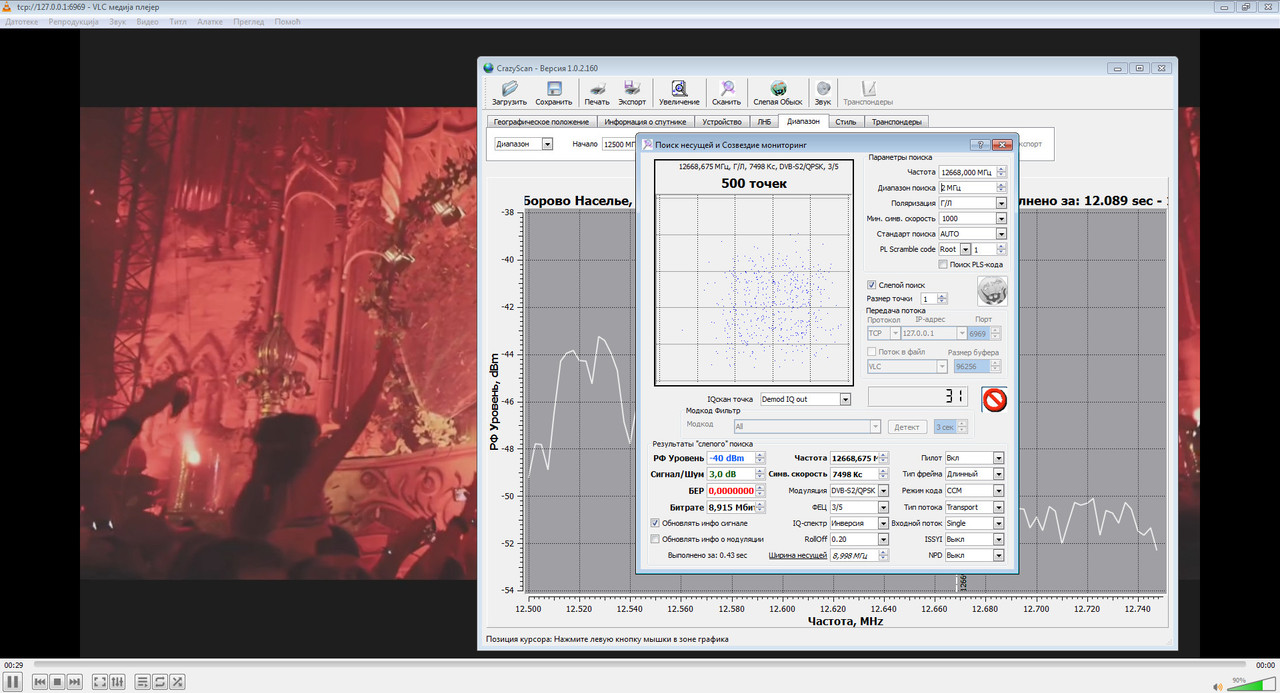Open the Режим кода CCM dropdown
The width and height of the screenshot is (1280, 693).
pos(998,491)
